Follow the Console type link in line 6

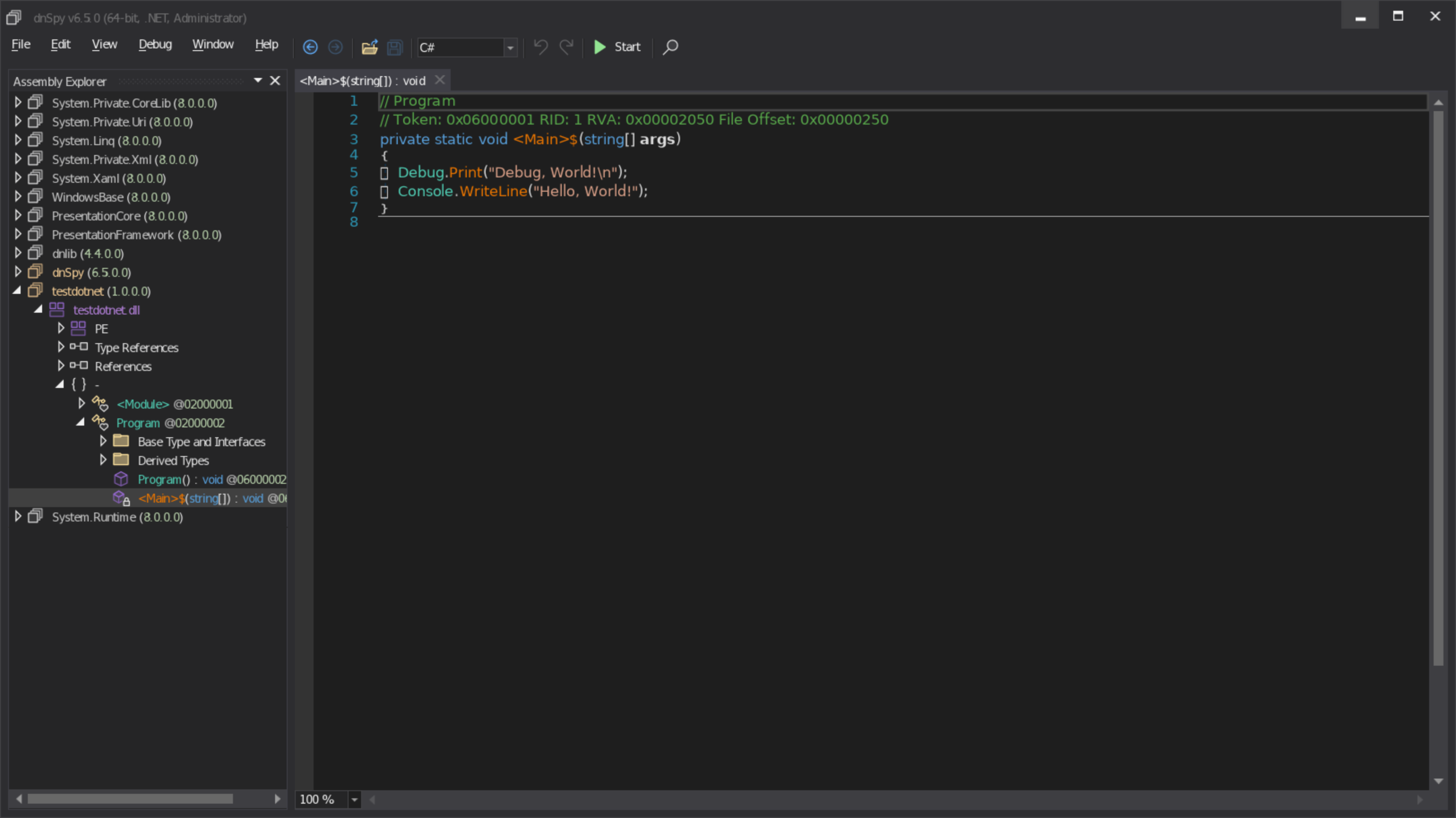click(x=426, y=191)
